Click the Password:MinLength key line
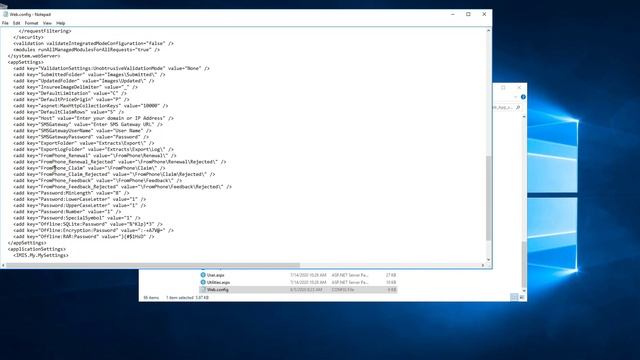640x360 pixels. [71, 193]
